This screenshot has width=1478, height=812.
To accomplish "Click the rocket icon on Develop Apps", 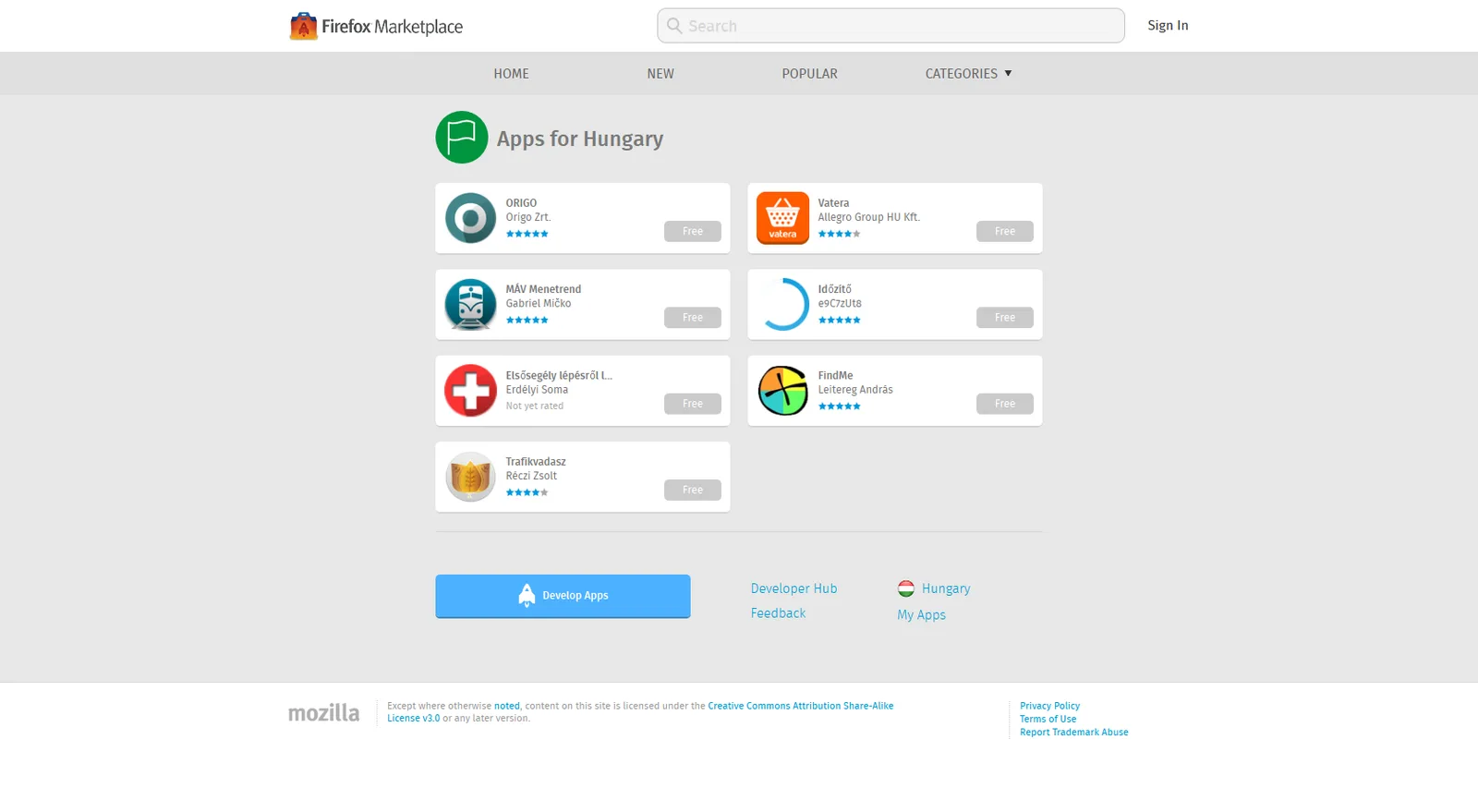I will point(527,596).
